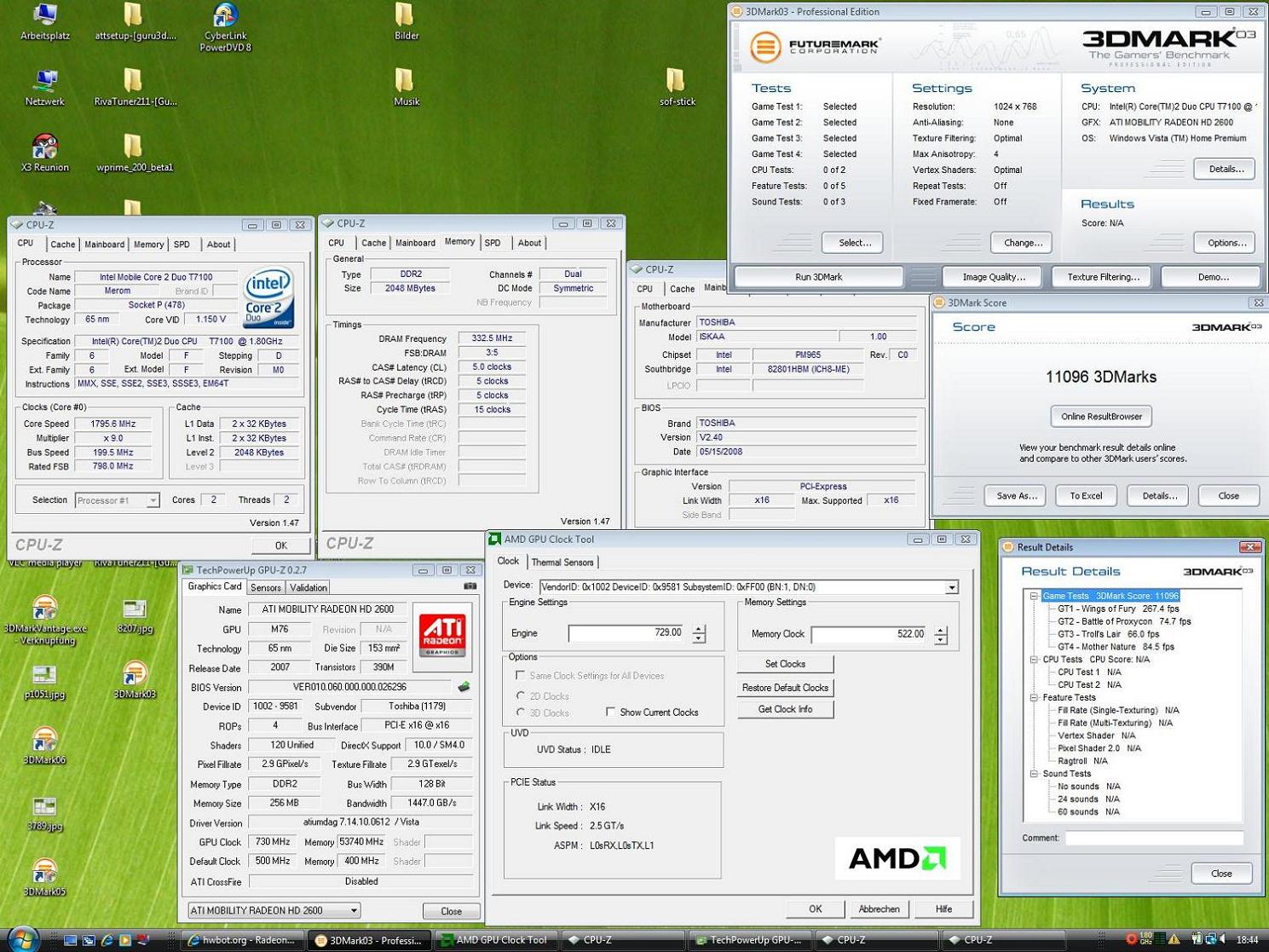1269x952 pixels.
Task: Click Select... under Tests in 3DMark03
Action: 854,243
